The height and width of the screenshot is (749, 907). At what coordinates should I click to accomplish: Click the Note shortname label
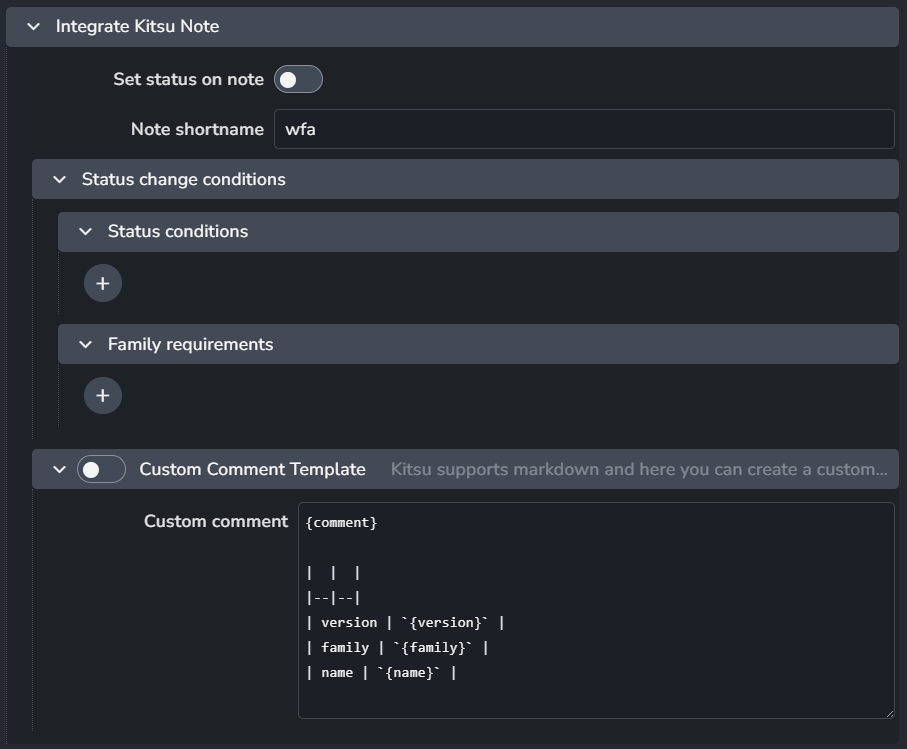click(x=197, y=129)
